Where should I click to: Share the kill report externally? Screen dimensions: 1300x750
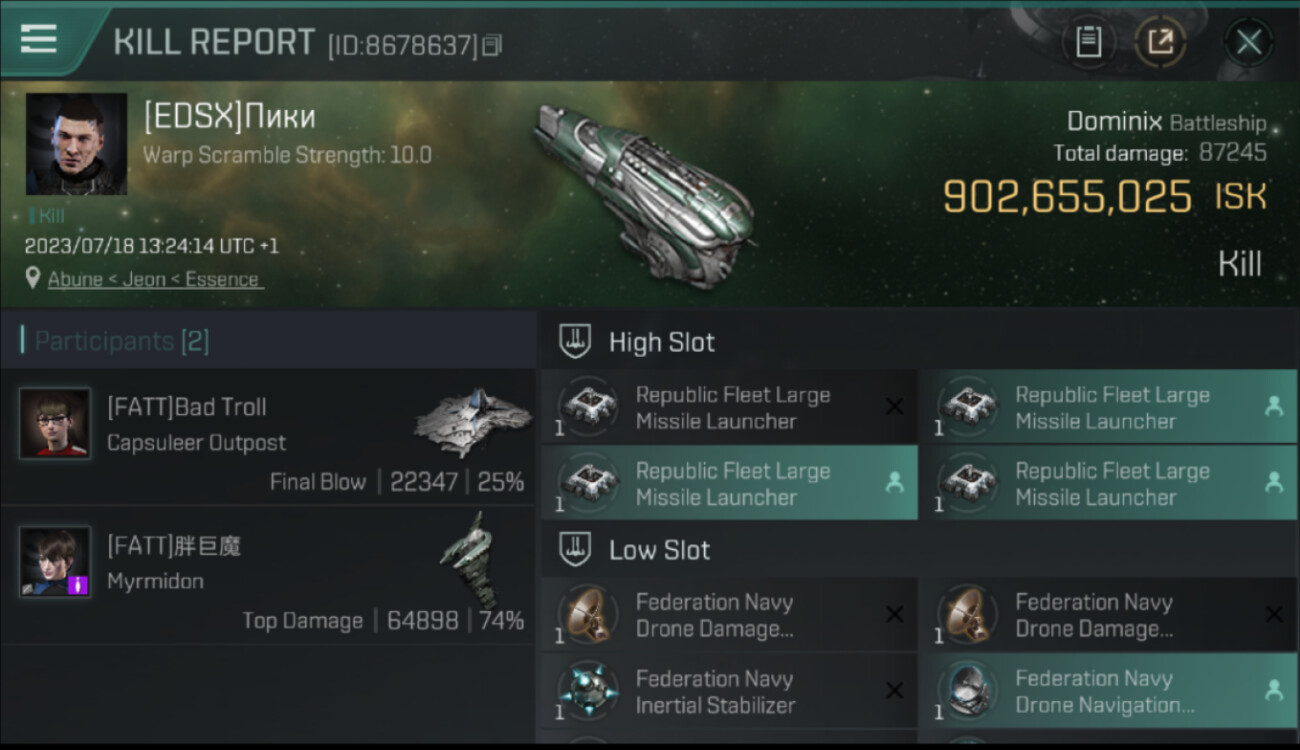pos(1160,42)
